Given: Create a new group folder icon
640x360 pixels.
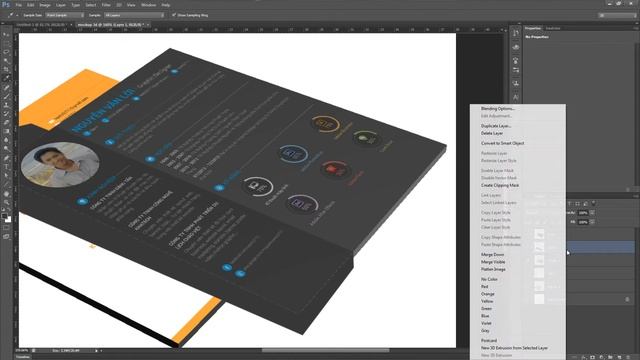Looking at the screenshot, I should coord(611,357).
